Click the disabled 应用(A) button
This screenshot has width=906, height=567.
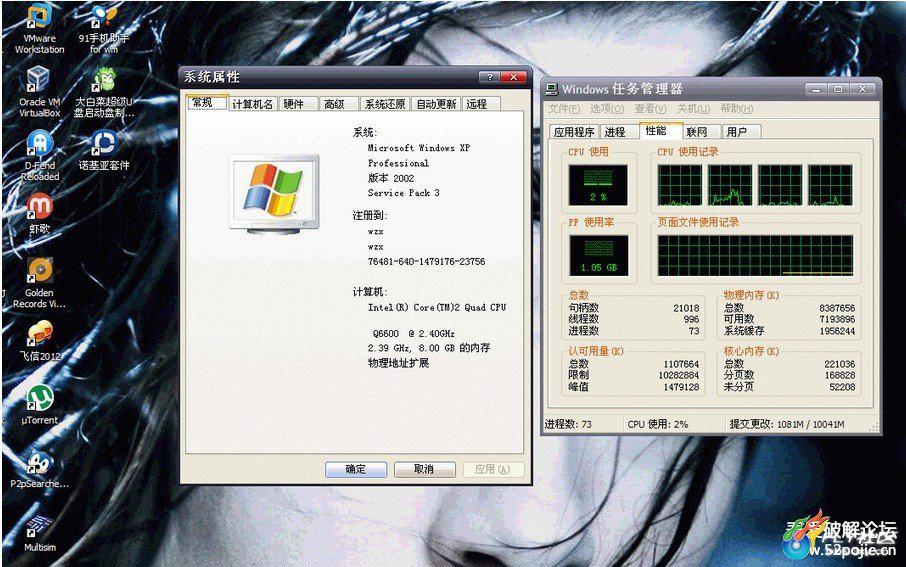point(493,469)
